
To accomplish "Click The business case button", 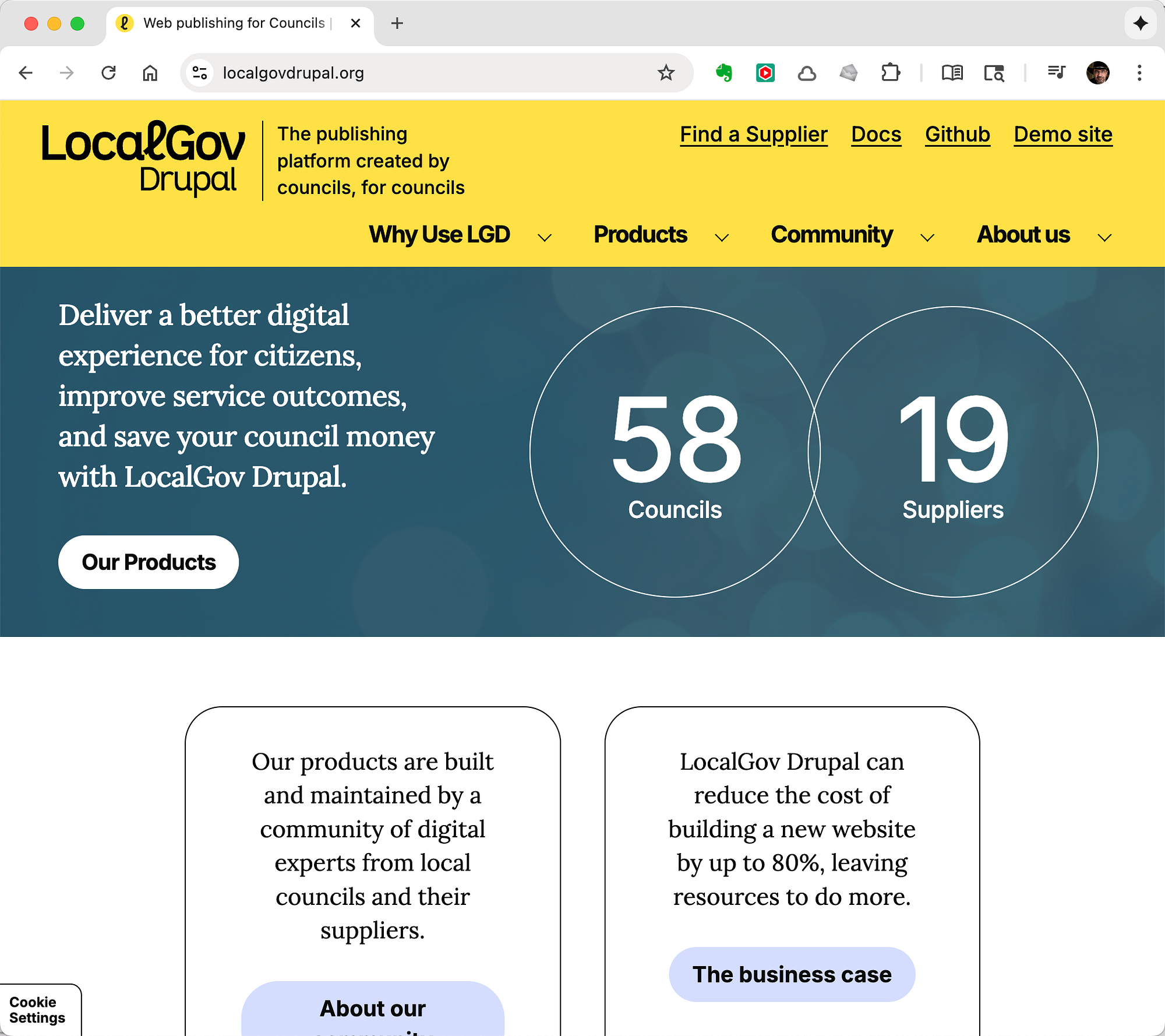I will coord(792,974).
